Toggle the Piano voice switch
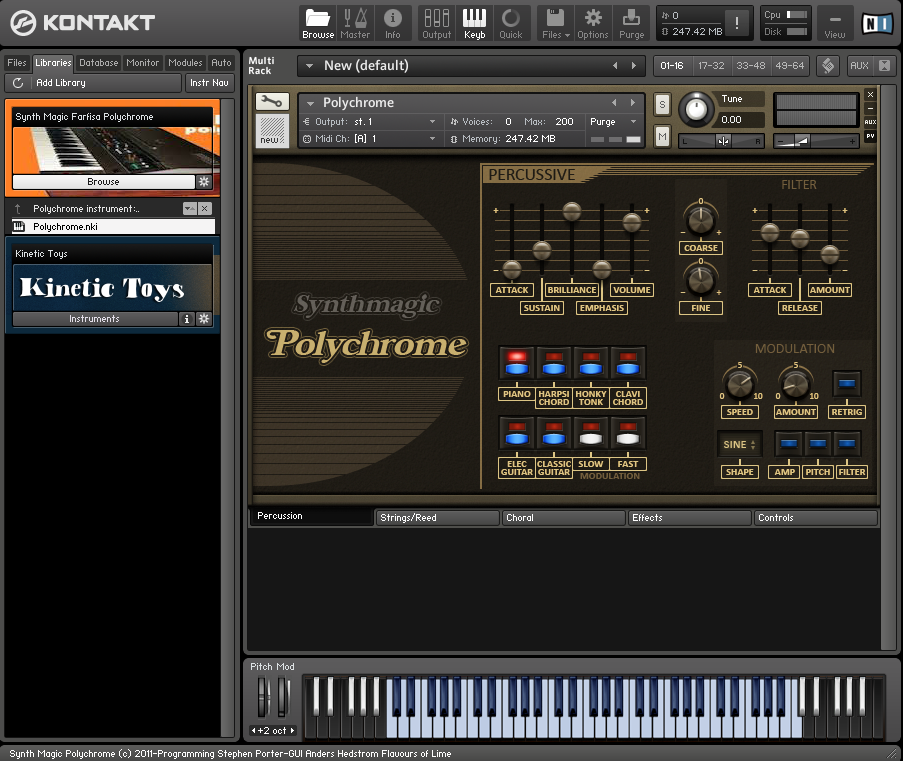 517,363
